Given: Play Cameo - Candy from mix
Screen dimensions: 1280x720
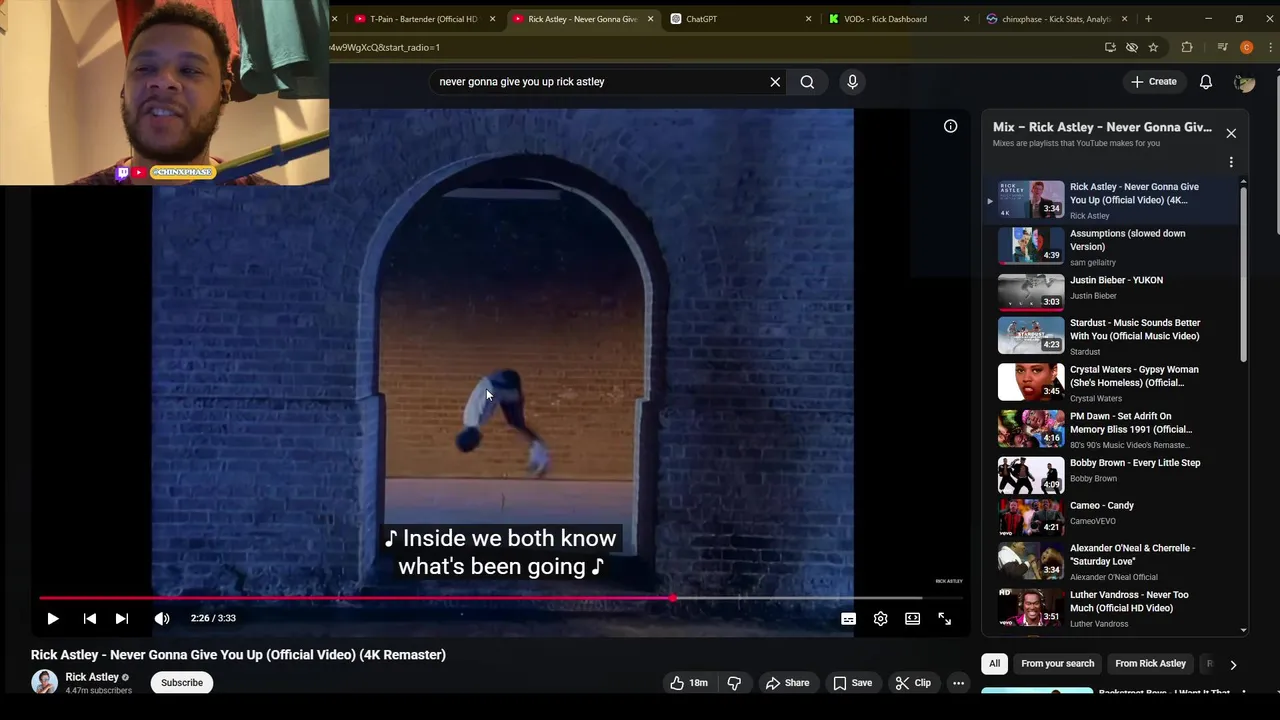Looking at the screenshot, I should 1110,518.
